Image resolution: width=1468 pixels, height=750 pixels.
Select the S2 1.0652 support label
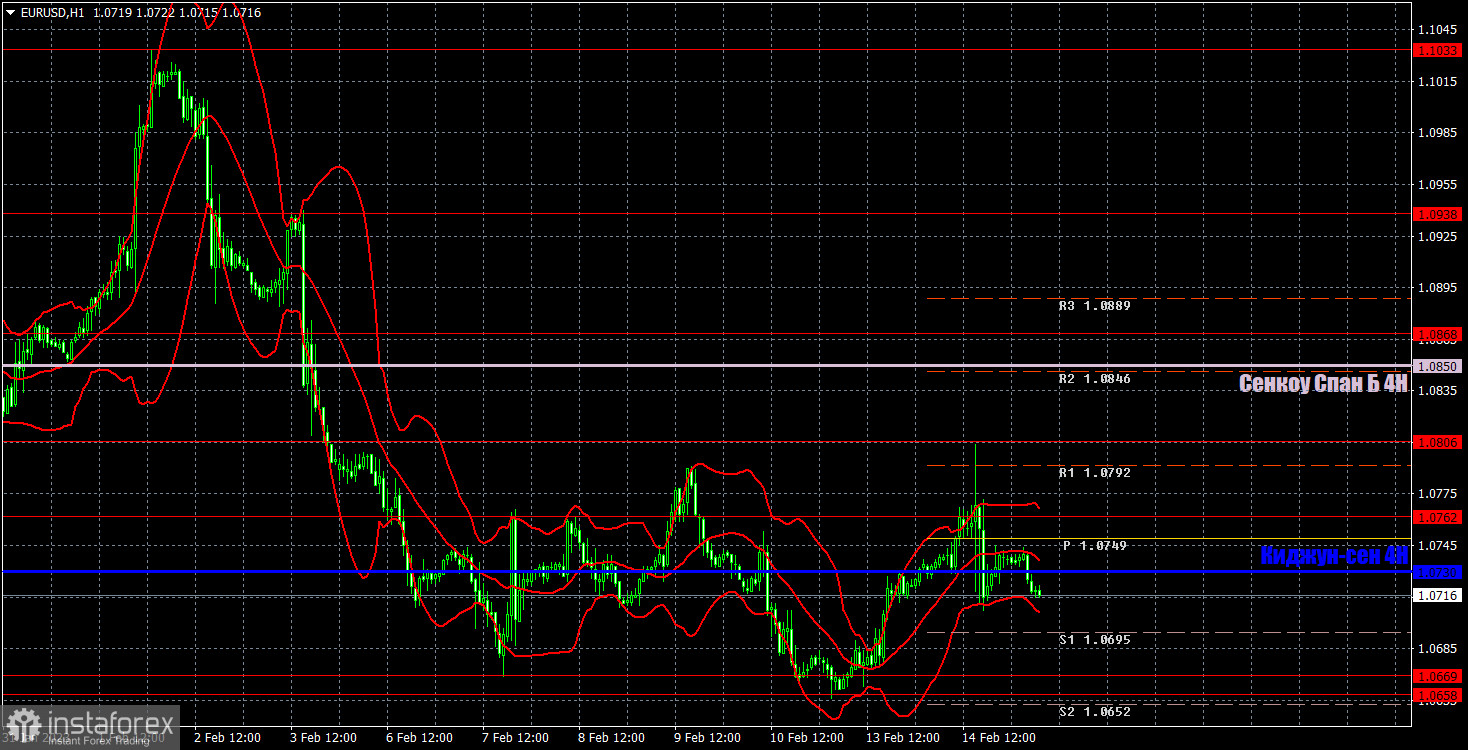(1095, 712)
